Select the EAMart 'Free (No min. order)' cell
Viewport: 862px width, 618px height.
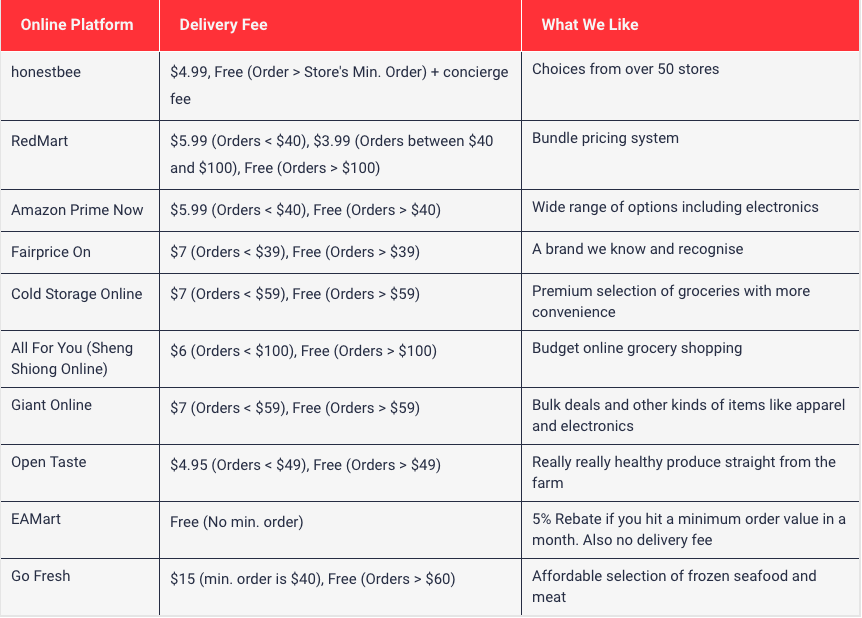pyautogui.click(x=237, y=522)
